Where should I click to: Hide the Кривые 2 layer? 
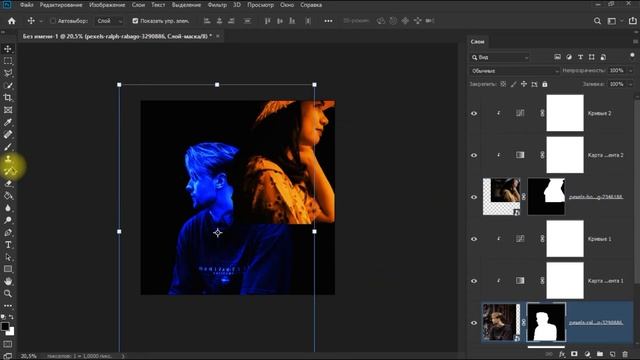pyautogui.click(x=474, y=113)
